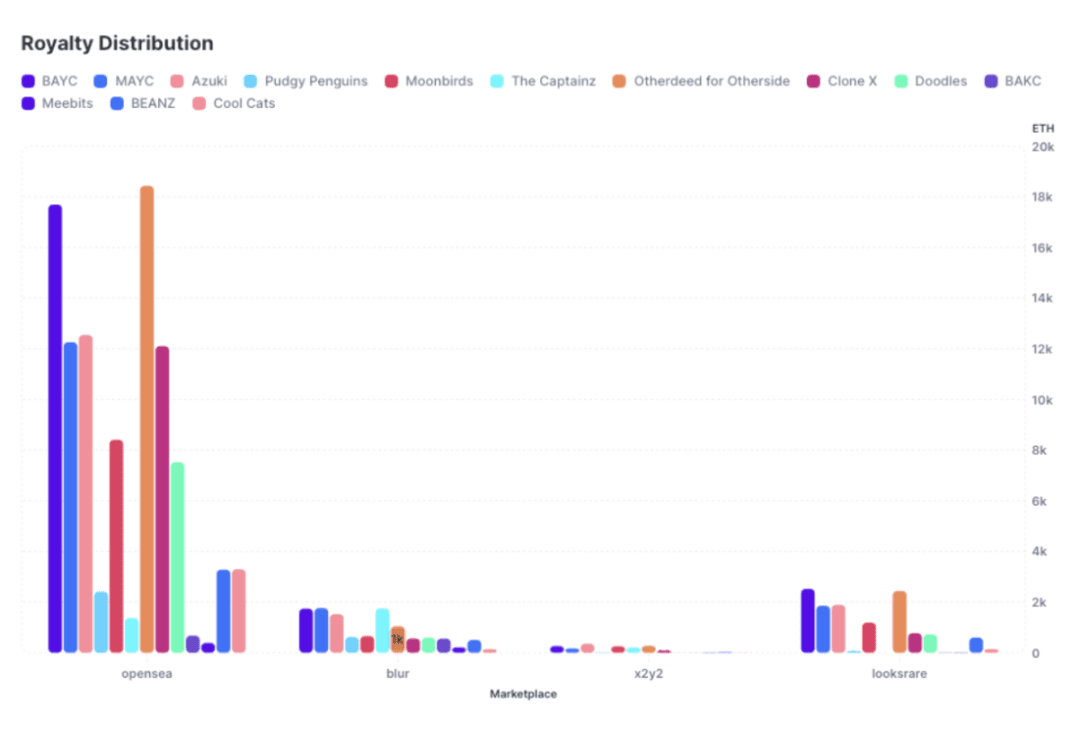This screenshot has height=729, width=1080.
Task: Click the Doodles legend label
Action: pos(941,81)
